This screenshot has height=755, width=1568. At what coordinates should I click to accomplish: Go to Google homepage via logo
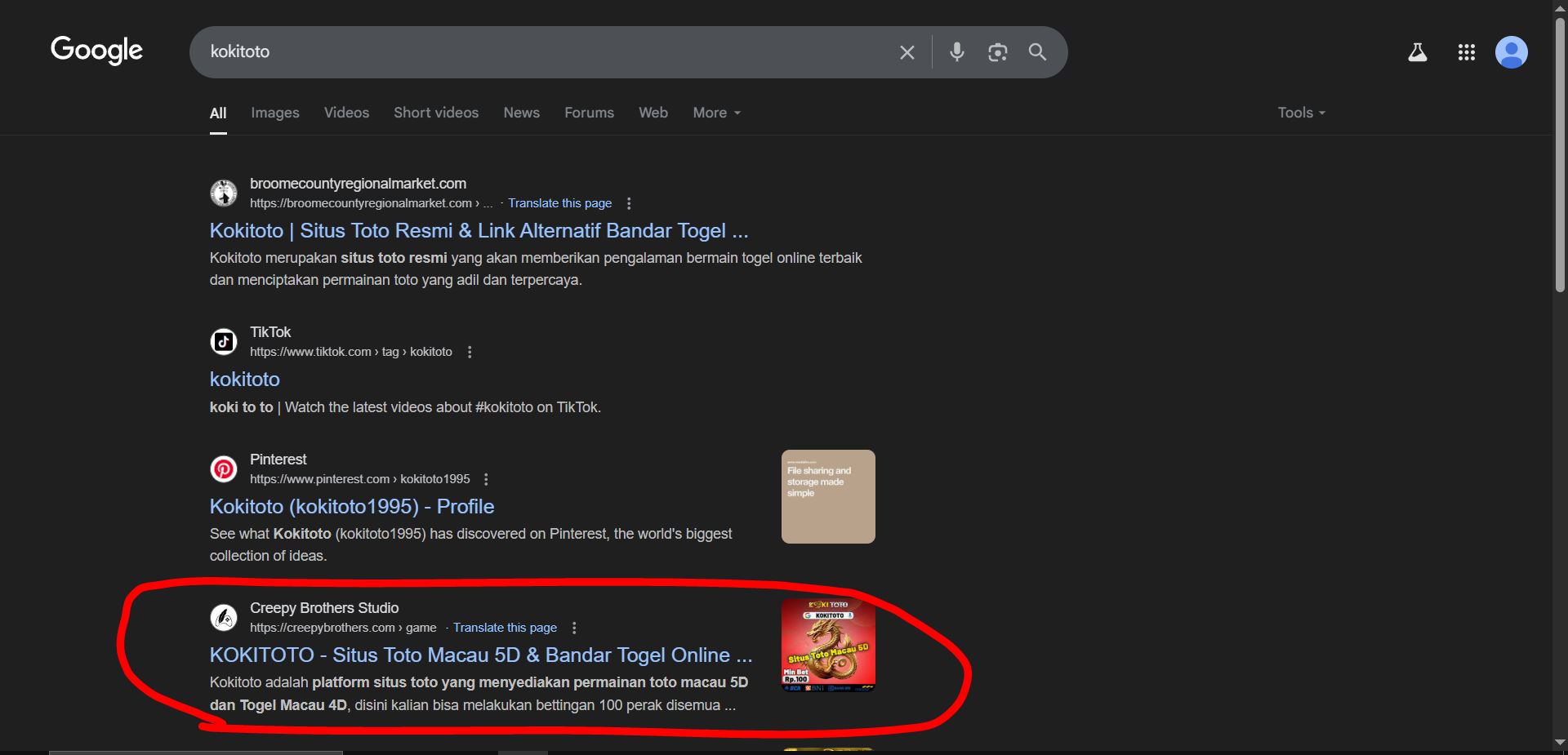96,50
